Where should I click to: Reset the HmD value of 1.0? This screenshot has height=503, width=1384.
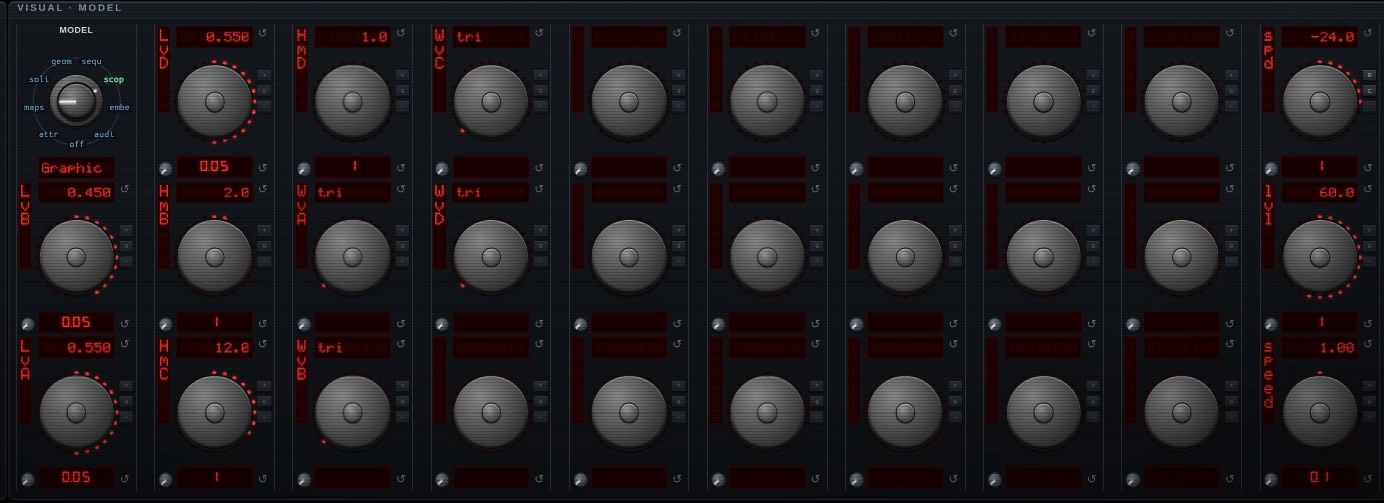400,33
